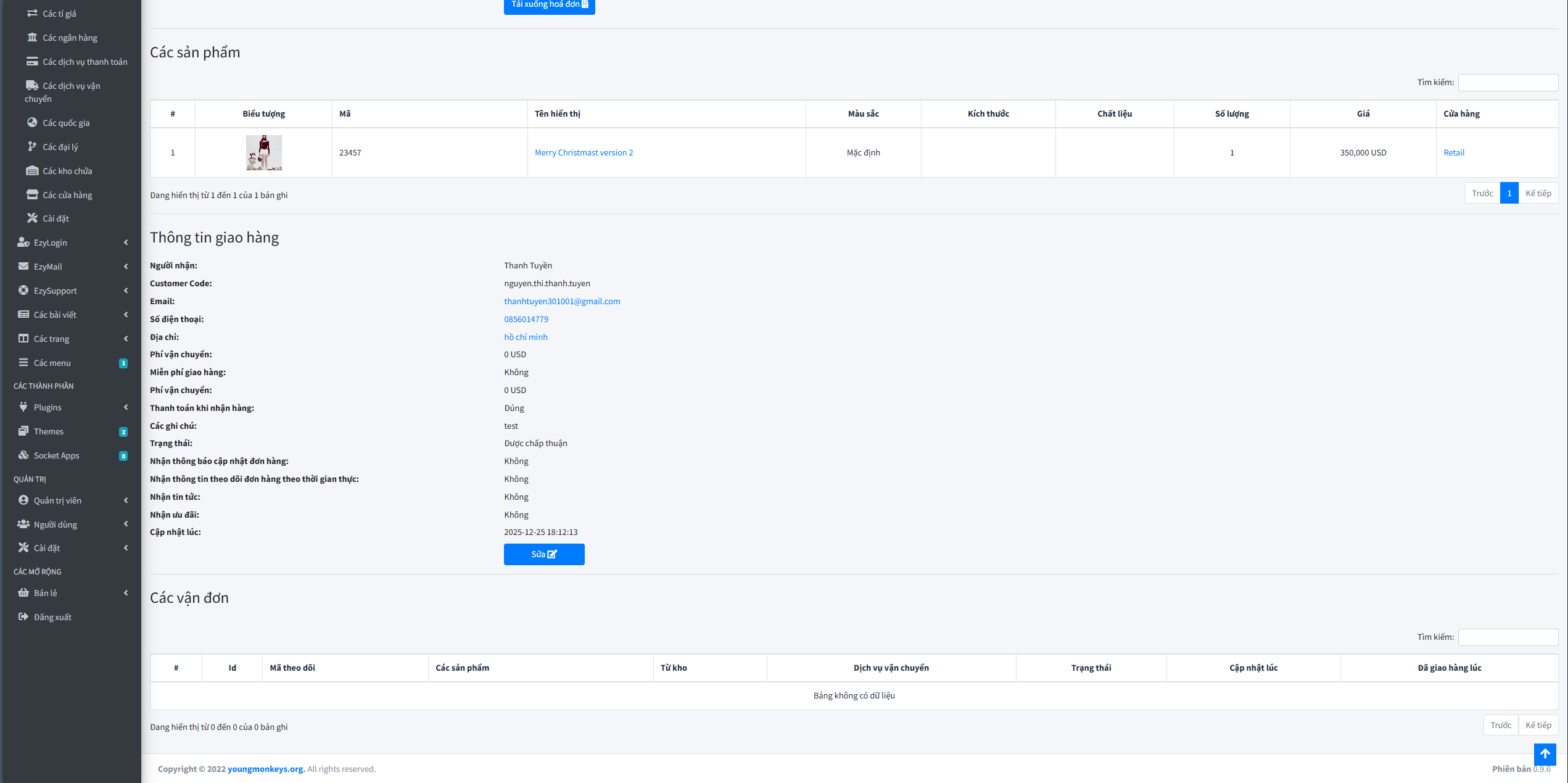This screenshot has height=783, width=1568.
Task: Click Kế tiếp in products pagination
Action: point(1538,193)
